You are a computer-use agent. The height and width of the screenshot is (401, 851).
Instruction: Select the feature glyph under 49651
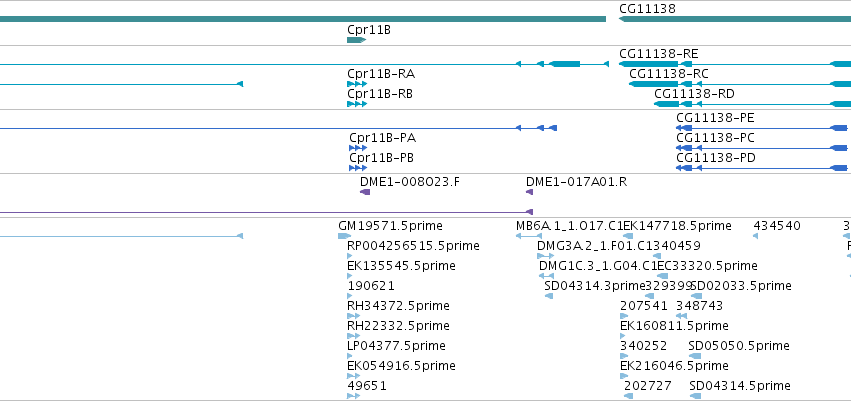coord(353,396)
